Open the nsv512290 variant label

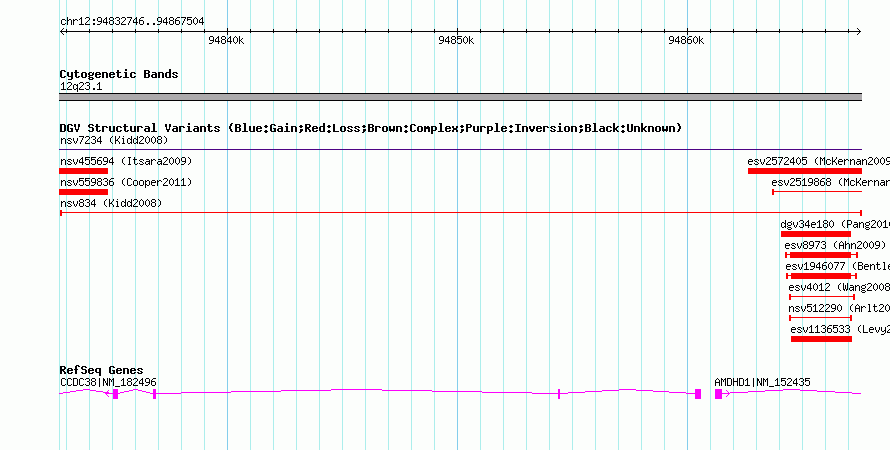tap(839, 308)
